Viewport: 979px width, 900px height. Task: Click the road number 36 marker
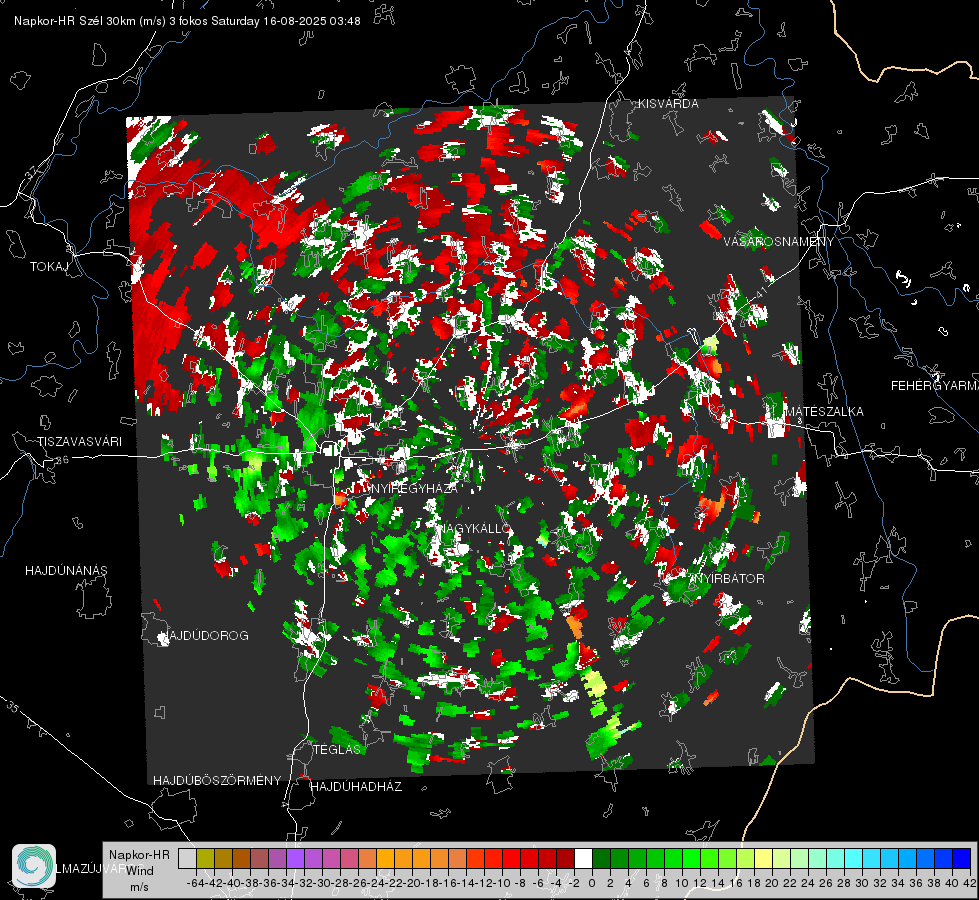(62, 460)
